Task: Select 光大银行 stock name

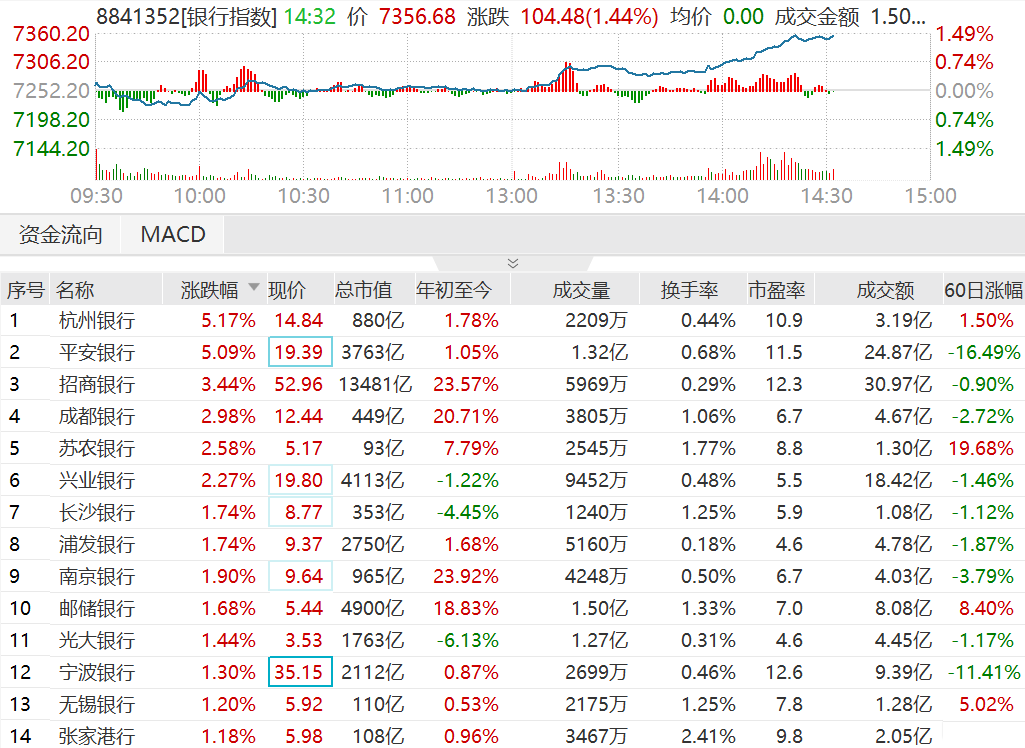Action: [x=97, y=641]
